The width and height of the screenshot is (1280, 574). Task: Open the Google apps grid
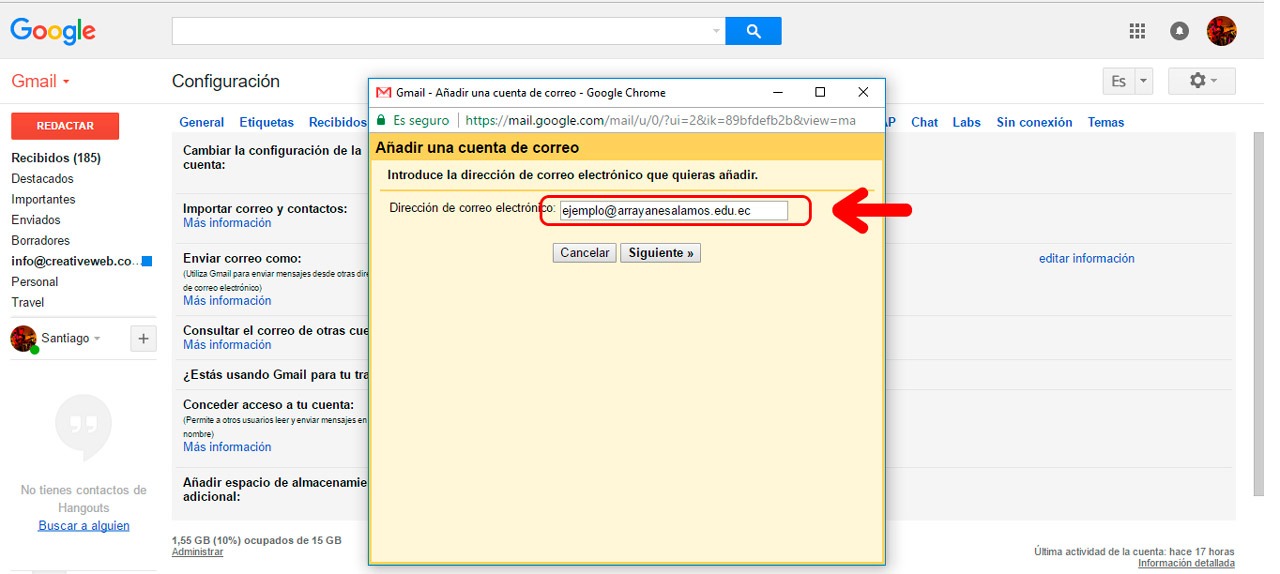1137,31
